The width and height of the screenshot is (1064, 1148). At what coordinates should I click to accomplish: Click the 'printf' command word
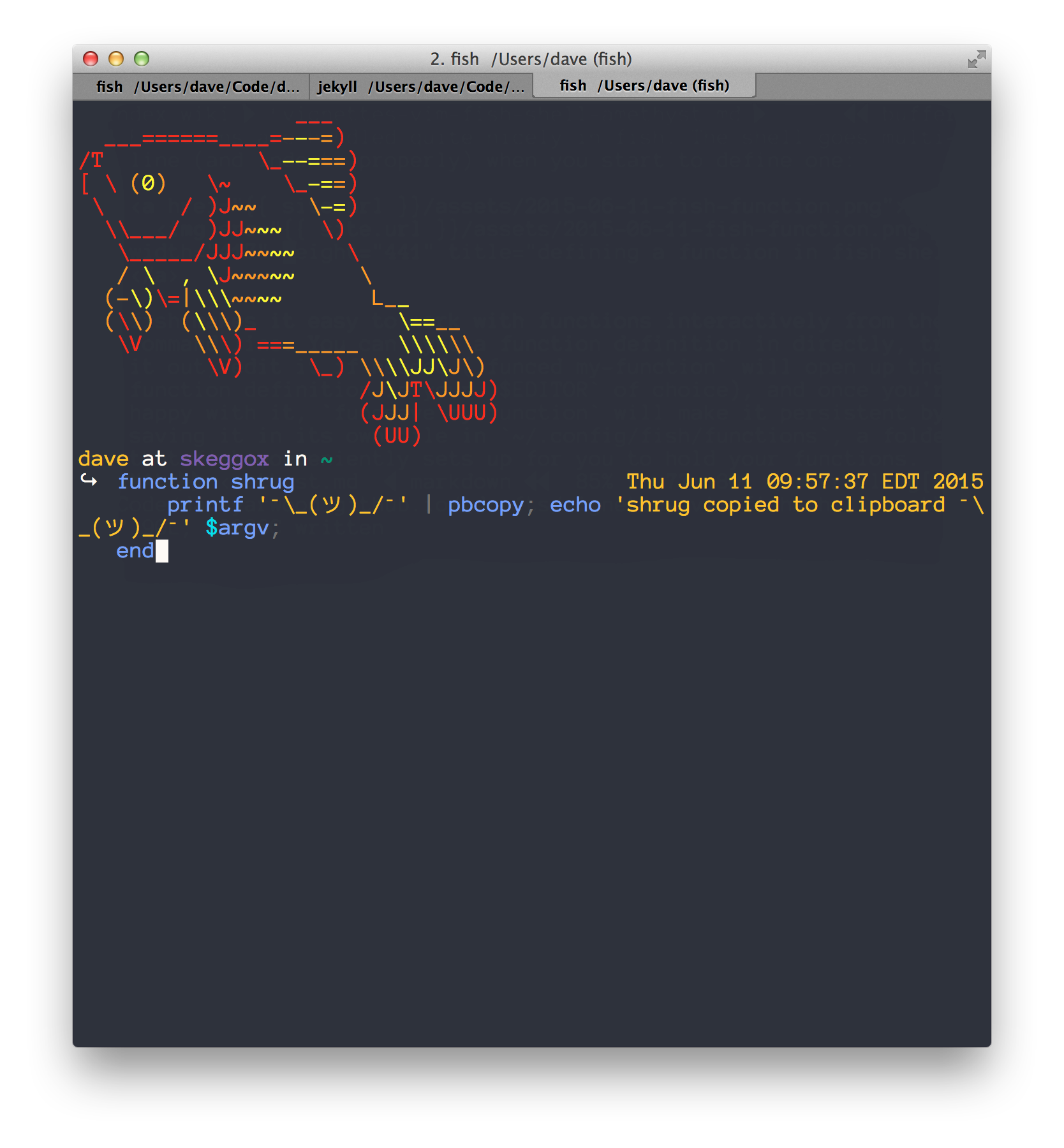(205, 505)
